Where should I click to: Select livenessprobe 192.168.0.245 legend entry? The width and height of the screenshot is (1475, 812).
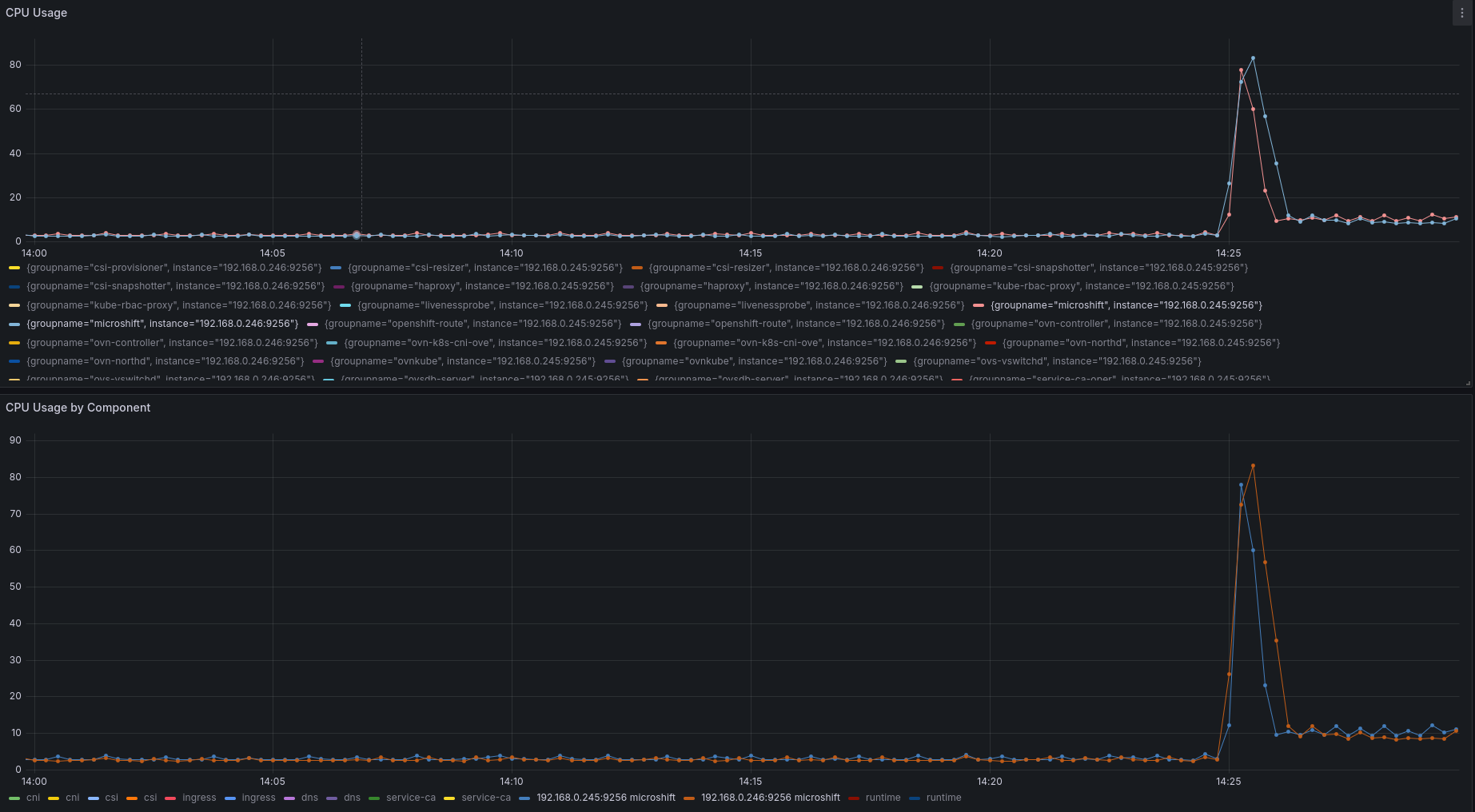click(502, 305)
